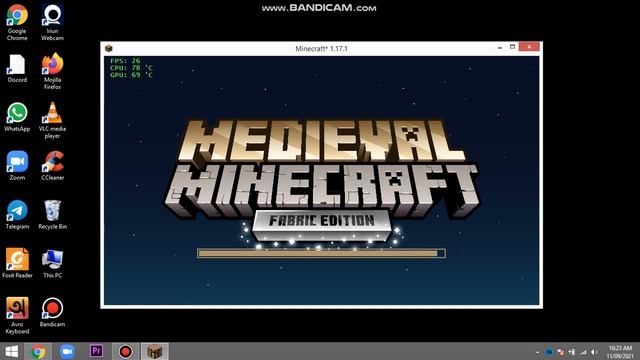Image resolution: width=640 pixels, height=360 pixels.
Task: Maximize the Minecraft 1.17.1 window
Action: coord(513,47)
